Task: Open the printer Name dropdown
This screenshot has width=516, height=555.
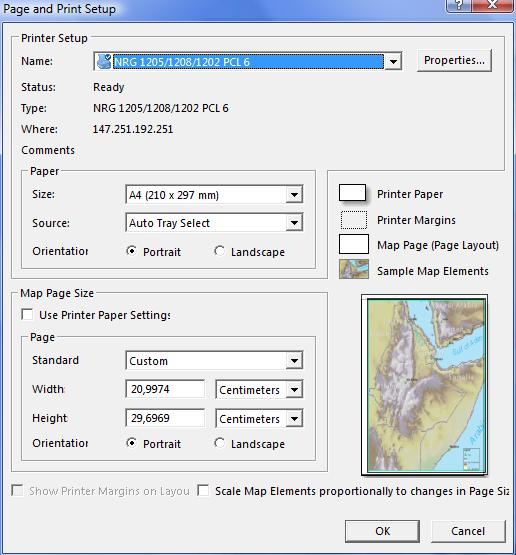Action: click(x=393, y=62)
